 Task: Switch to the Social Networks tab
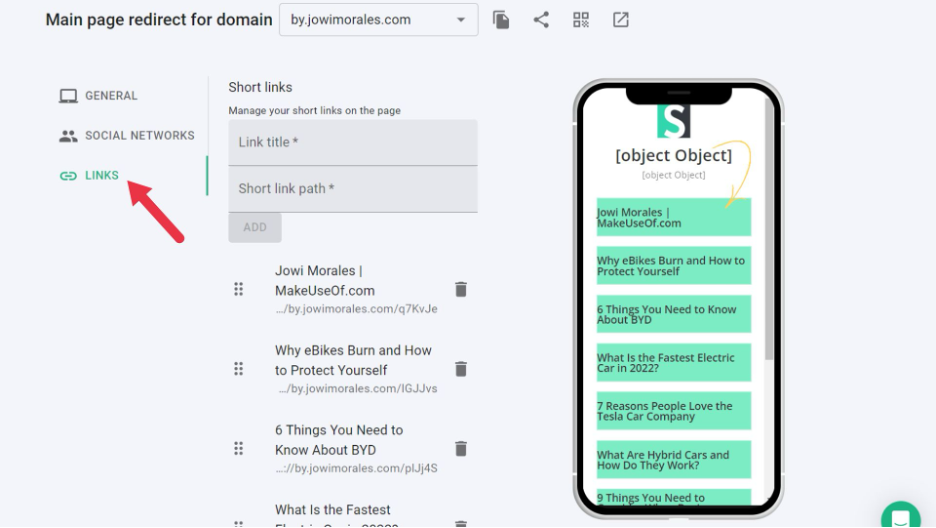pyautogui.click(x=127, y=135)
